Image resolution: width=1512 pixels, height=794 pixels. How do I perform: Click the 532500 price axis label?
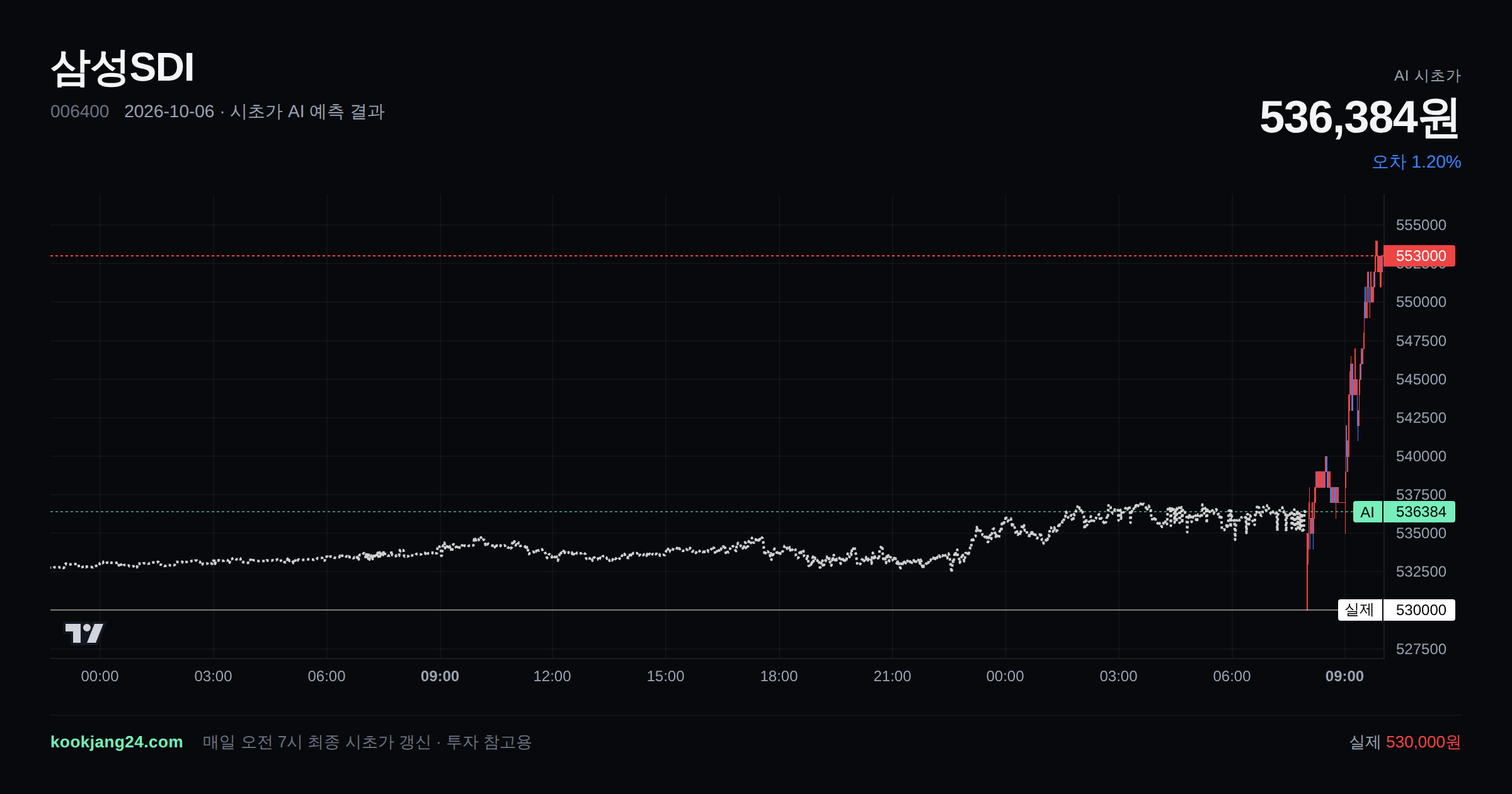tap(1421, 572)
